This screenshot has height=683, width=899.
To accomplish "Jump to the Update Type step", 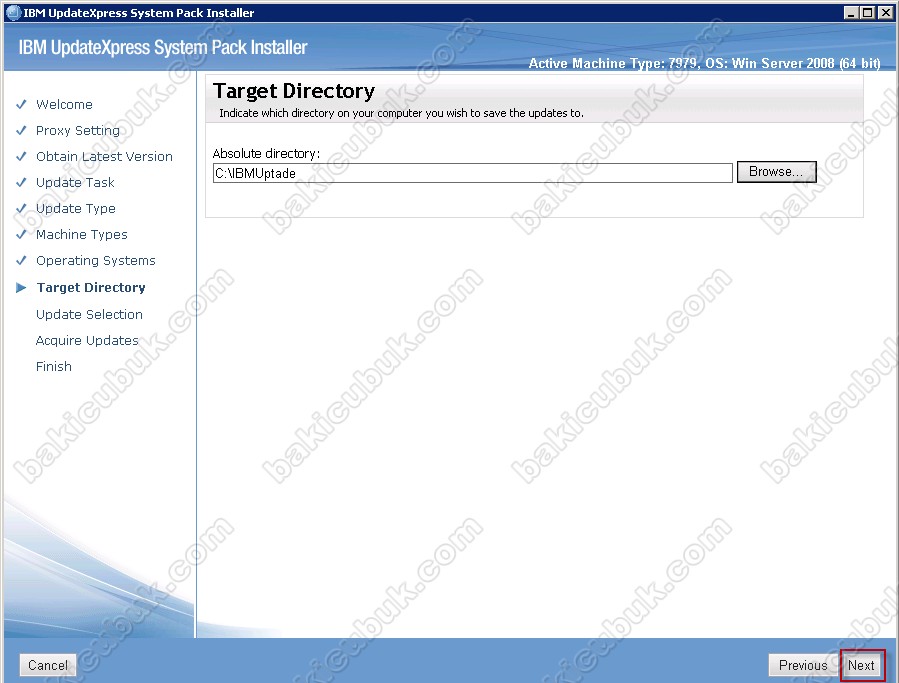I will pos(76,208).
